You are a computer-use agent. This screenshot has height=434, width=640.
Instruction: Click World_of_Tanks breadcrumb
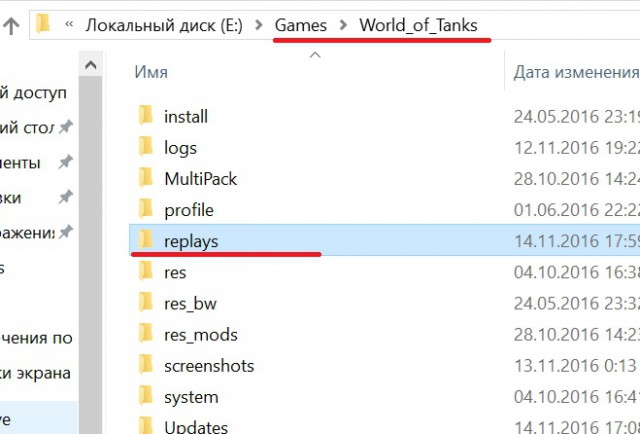[x=418, y=25]
